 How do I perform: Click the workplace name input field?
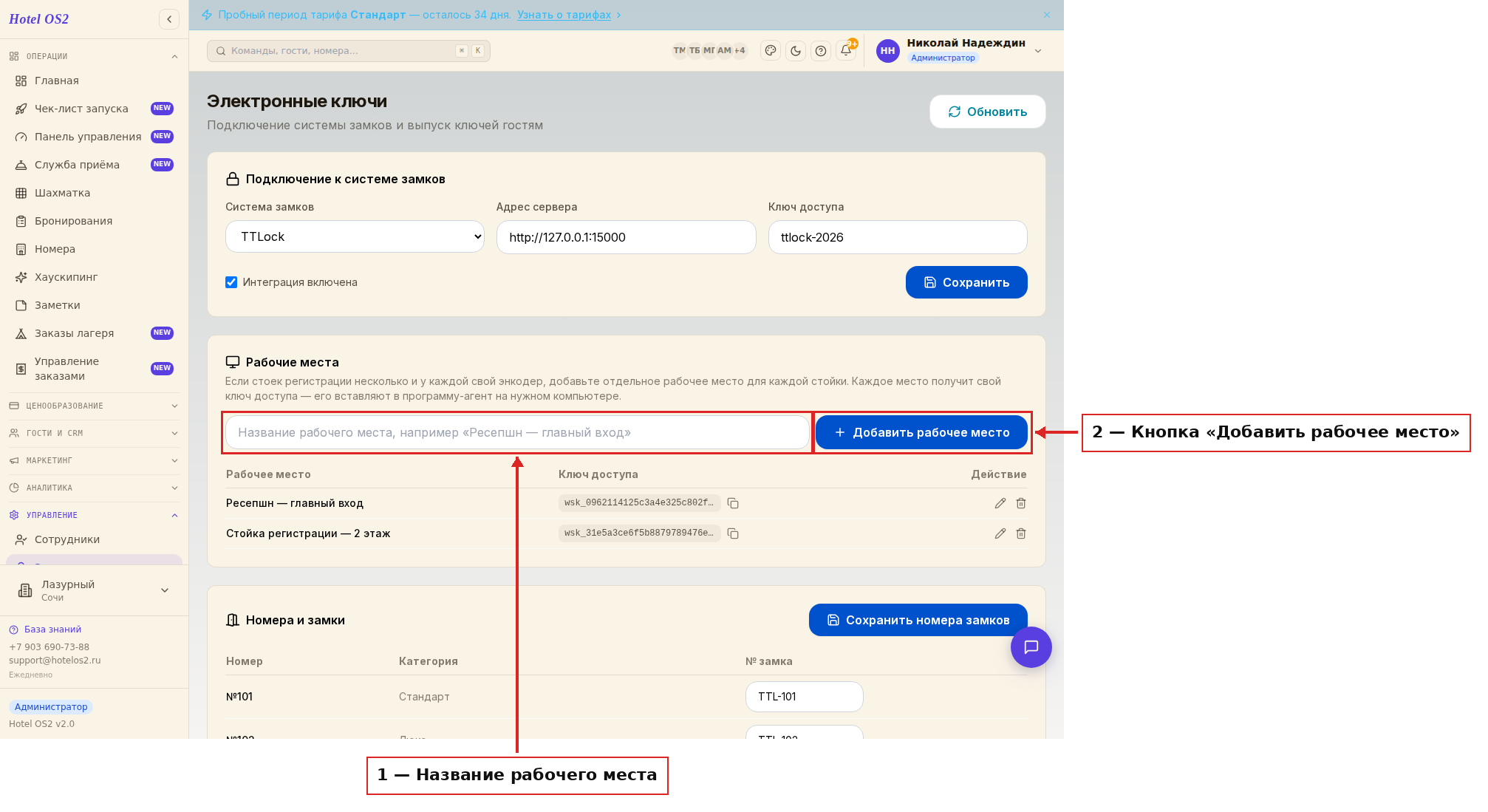point(517,432)
